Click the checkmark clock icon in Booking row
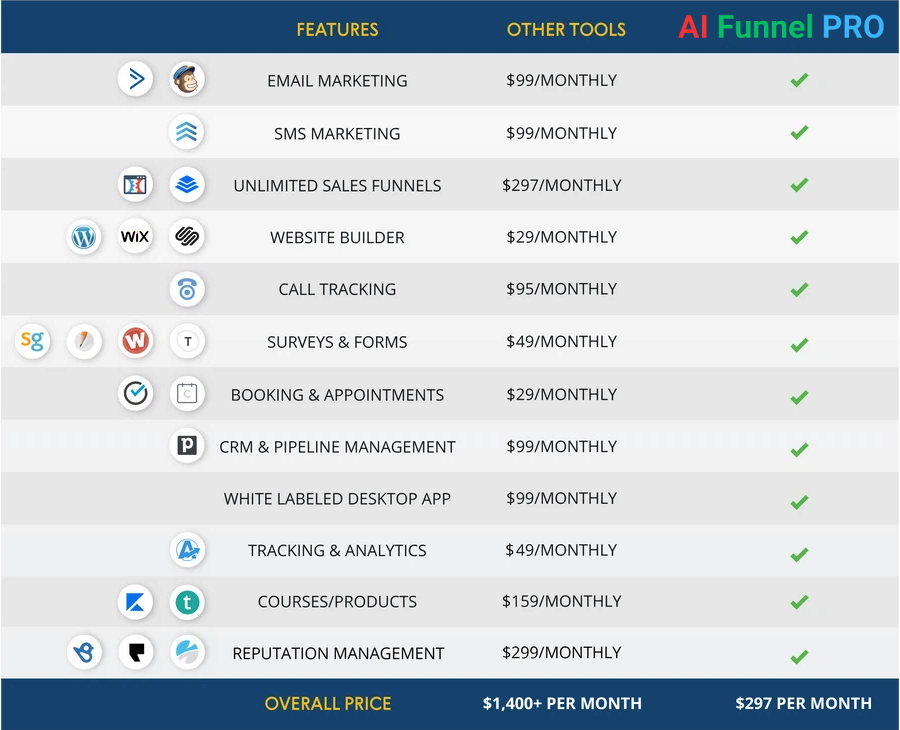The height and width of the screenshot is (730, 900). tap(135, 393)
